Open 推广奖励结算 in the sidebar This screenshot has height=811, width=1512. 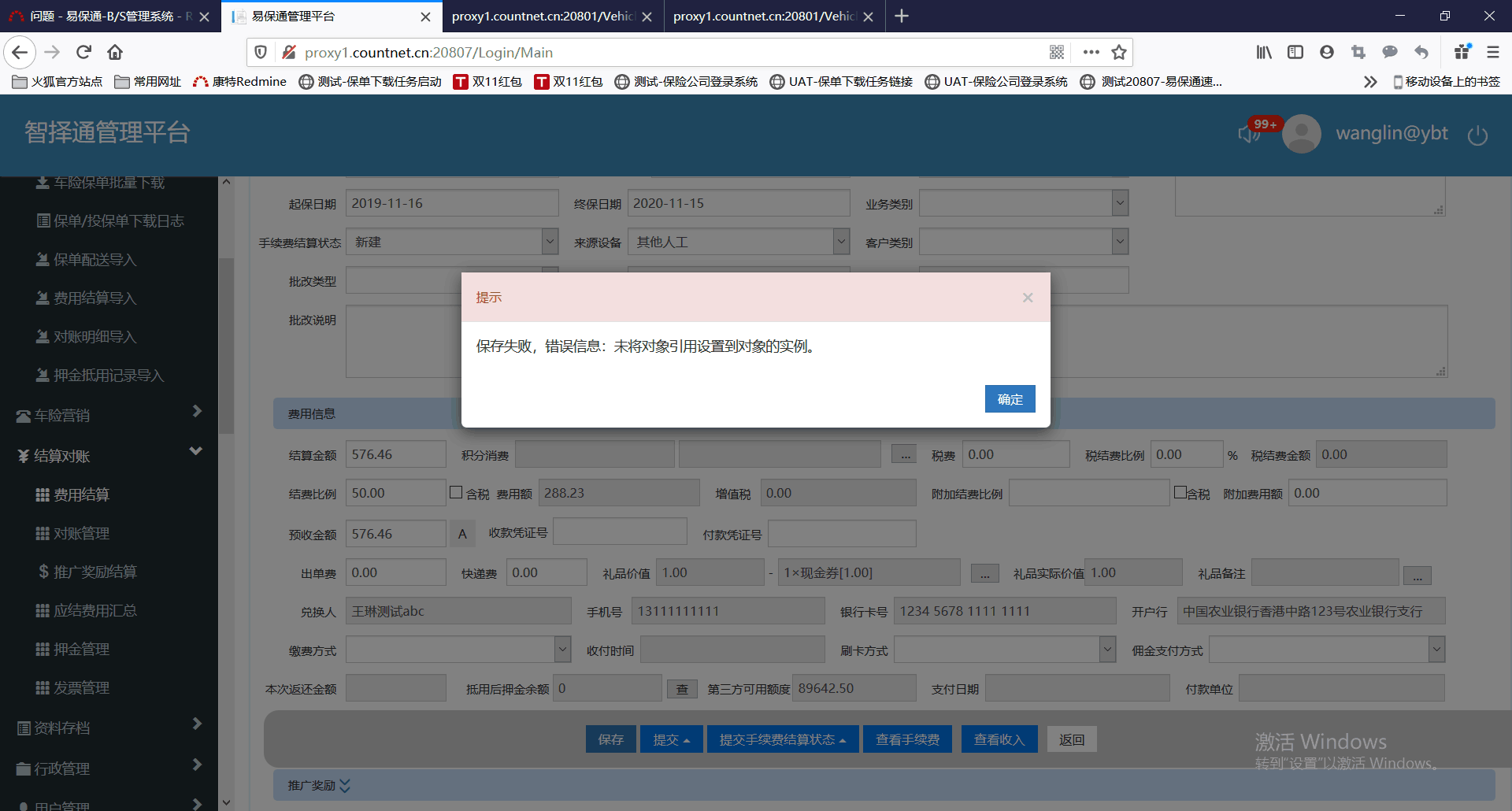tap(87, 572)
